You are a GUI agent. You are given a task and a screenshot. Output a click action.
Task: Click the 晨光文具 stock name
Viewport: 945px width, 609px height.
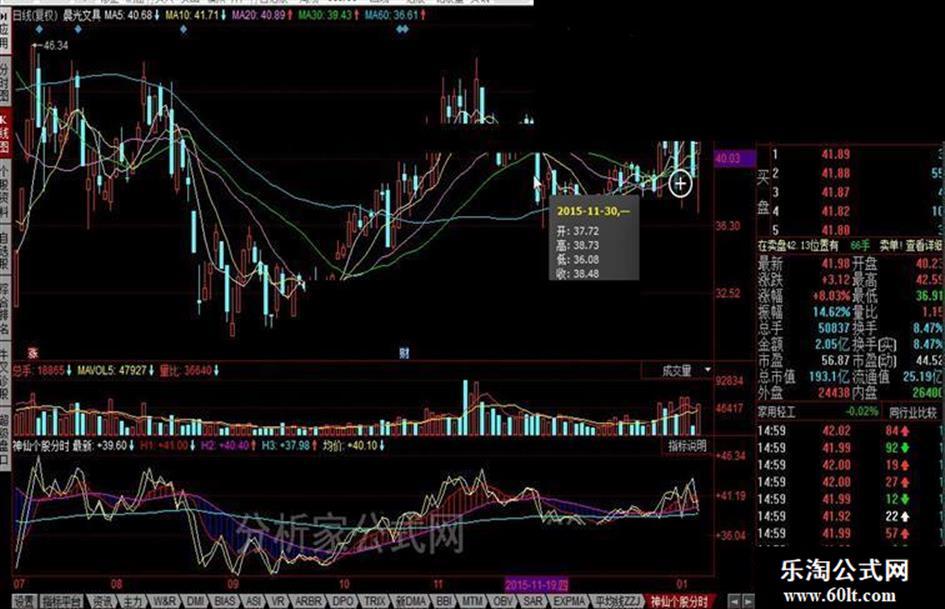(81, 14)
